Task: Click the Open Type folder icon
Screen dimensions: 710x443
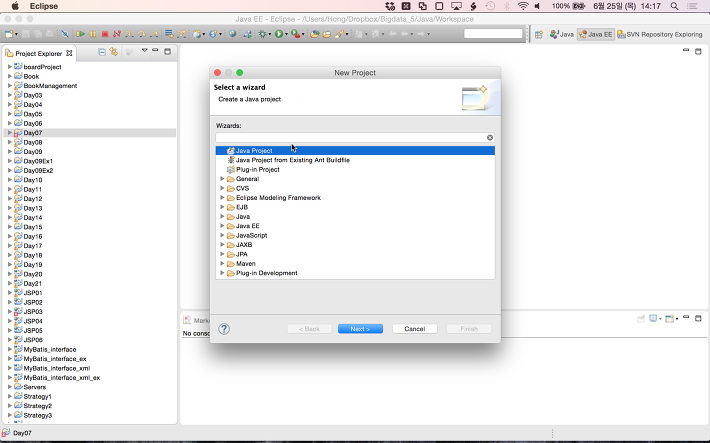Action: [x=315, y=34]
